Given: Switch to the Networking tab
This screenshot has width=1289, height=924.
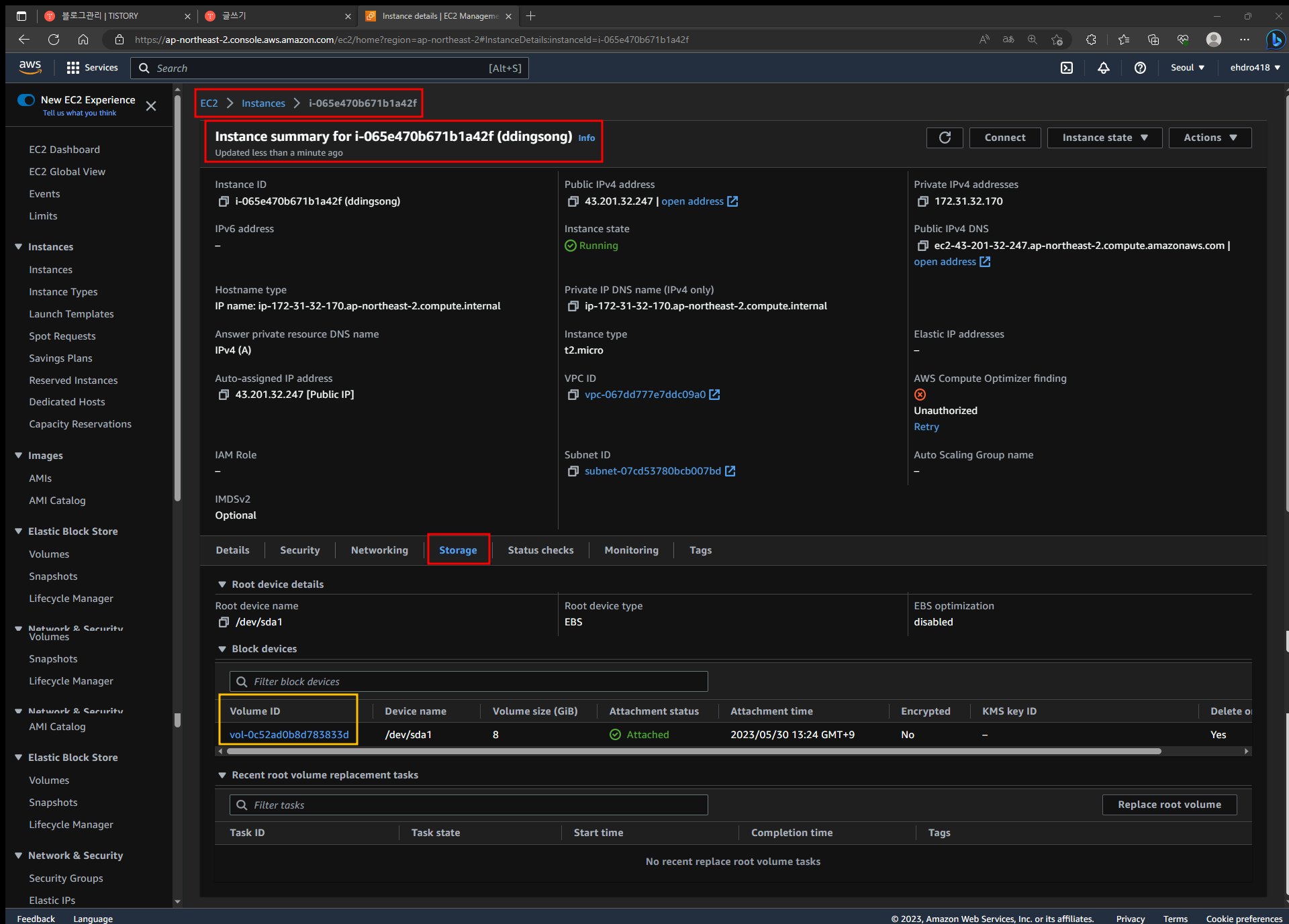Looking at the screenshot, I should tap(379, 550).
